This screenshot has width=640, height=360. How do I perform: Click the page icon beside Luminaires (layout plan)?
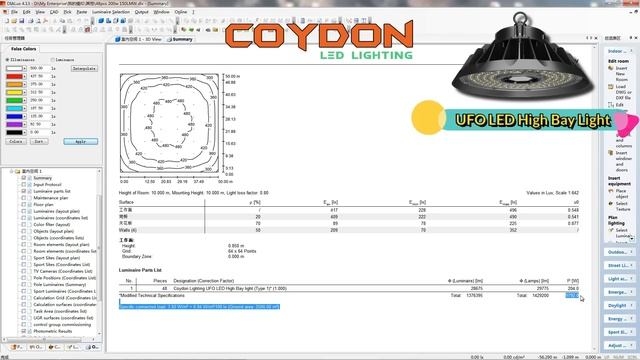pyautogui.click(x=29, y=211)
